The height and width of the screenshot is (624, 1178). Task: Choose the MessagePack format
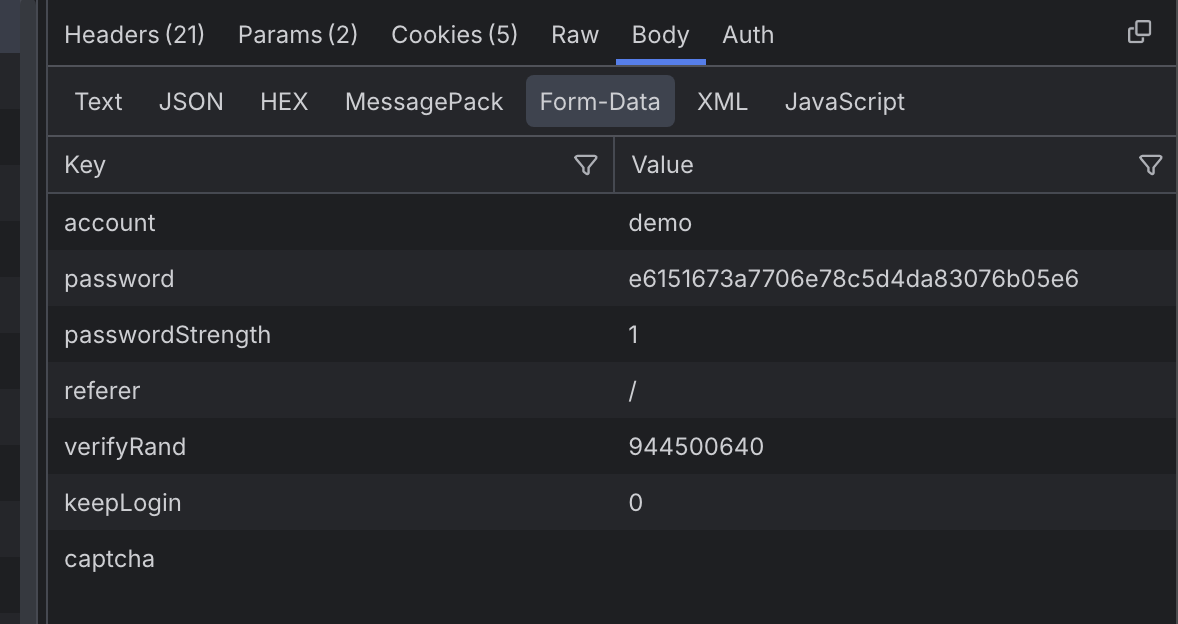coord(424,102)
